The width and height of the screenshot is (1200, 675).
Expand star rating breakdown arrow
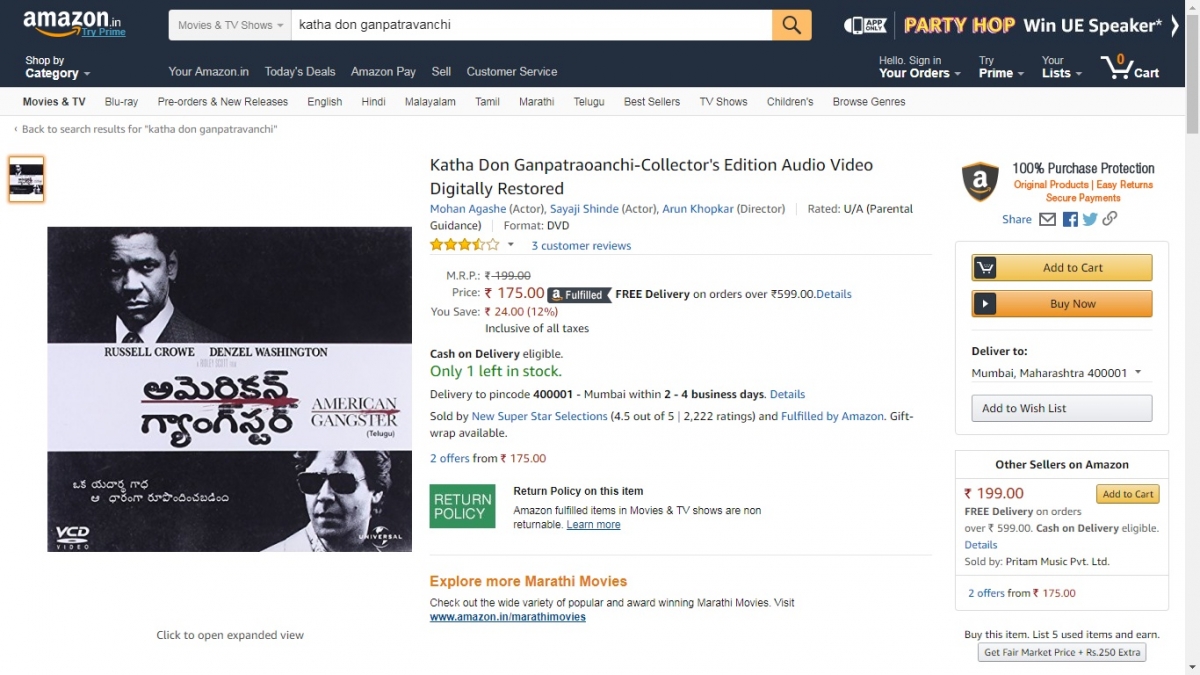[x=511, y=245]
